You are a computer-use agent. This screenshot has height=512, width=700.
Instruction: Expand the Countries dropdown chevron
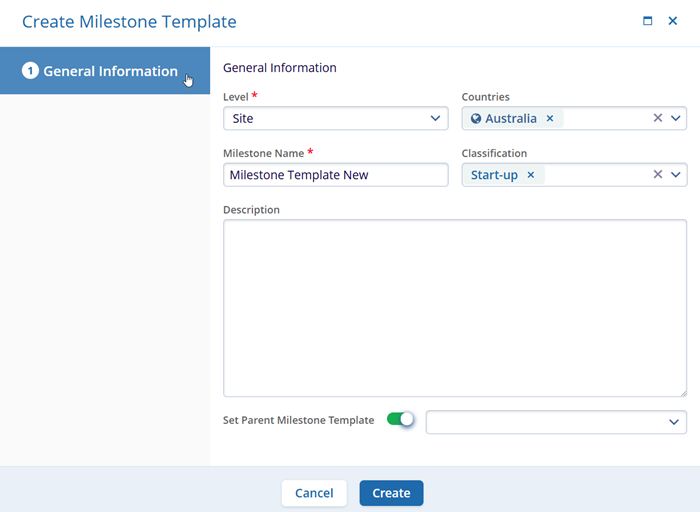coord(676,118)
